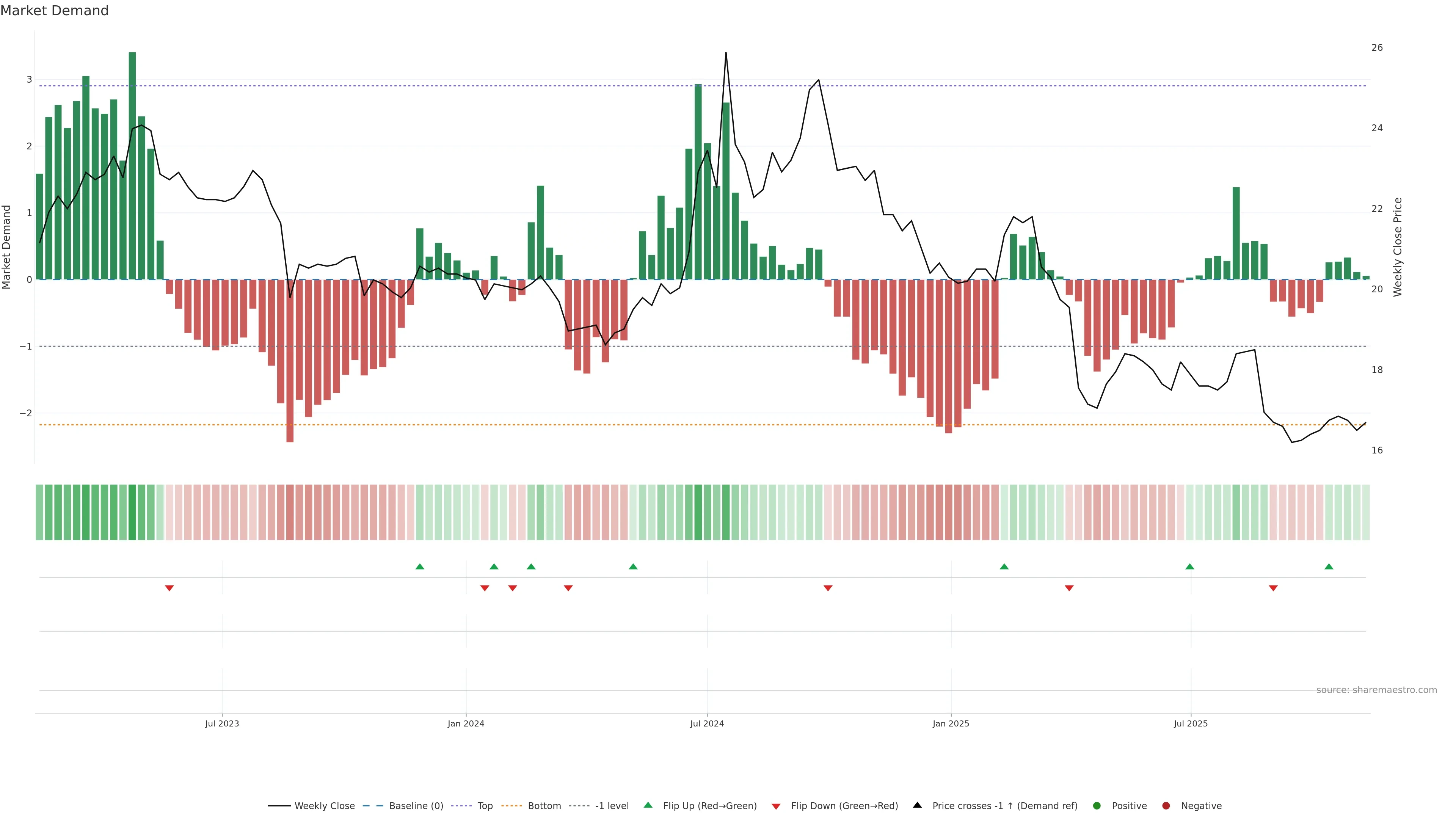Image resolution: width=1456 pixels, height=819 pixels.
Task: Click the Market Demand chart title
Action: (x=54, y=11)
